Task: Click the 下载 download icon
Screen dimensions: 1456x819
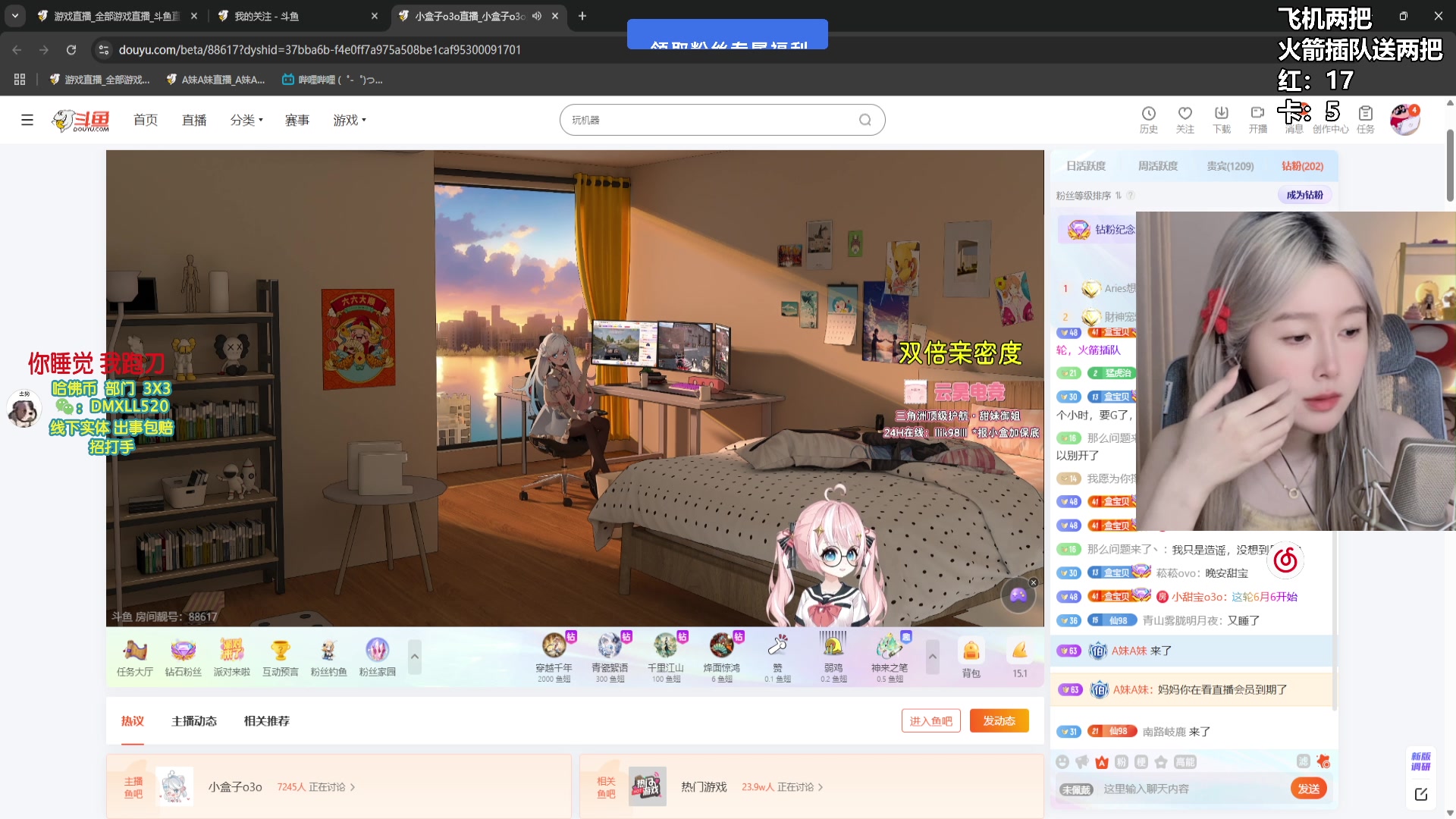Action: click(x=1222, y=120)
